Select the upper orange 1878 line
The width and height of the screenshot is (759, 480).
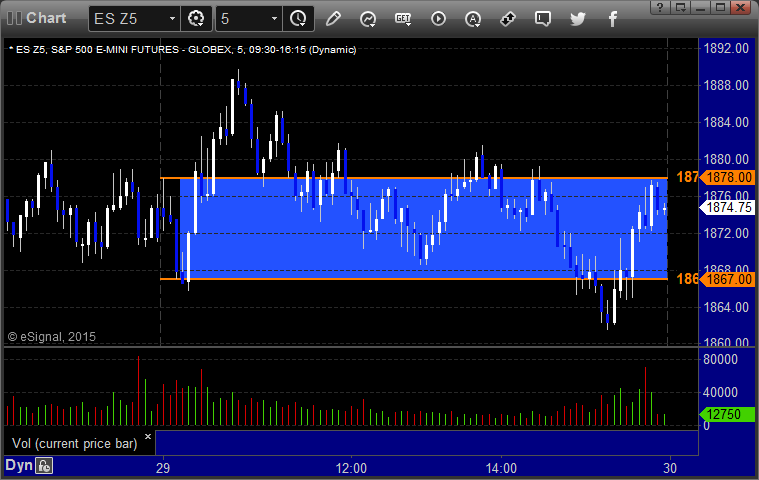tap(414, 178)
